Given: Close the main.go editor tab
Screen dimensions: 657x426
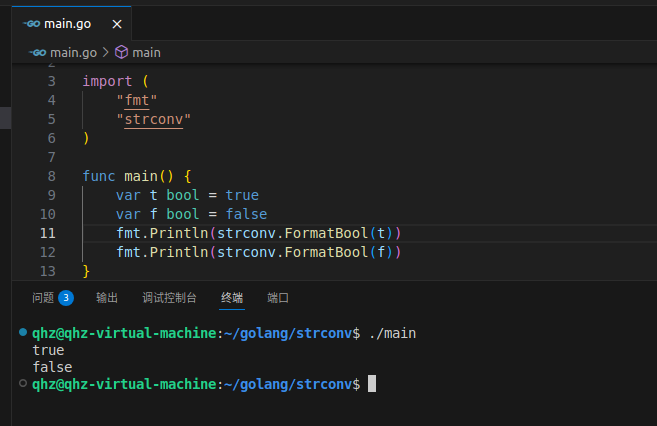Looking at the screenshot, I should (117, 24).
